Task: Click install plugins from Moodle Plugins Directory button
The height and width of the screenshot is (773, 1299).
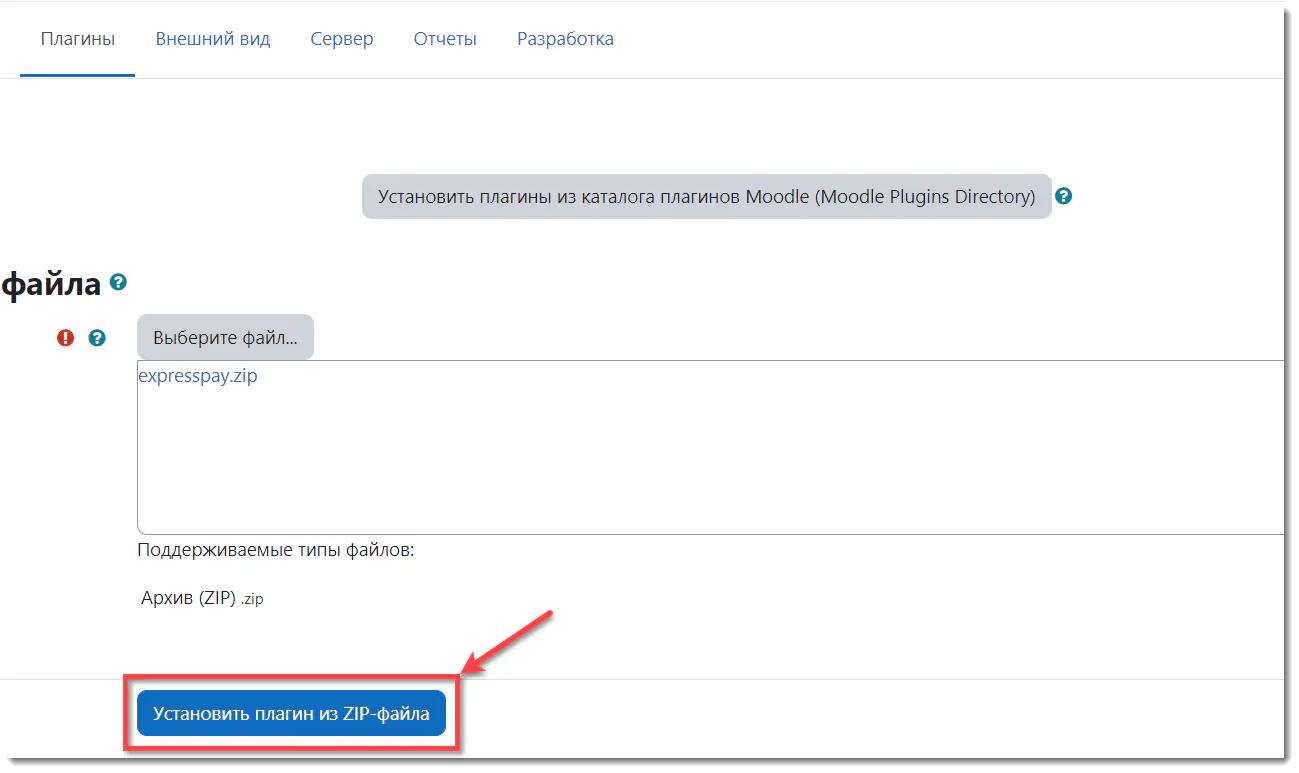Action: pyautogui.click(x=706, y=197)
